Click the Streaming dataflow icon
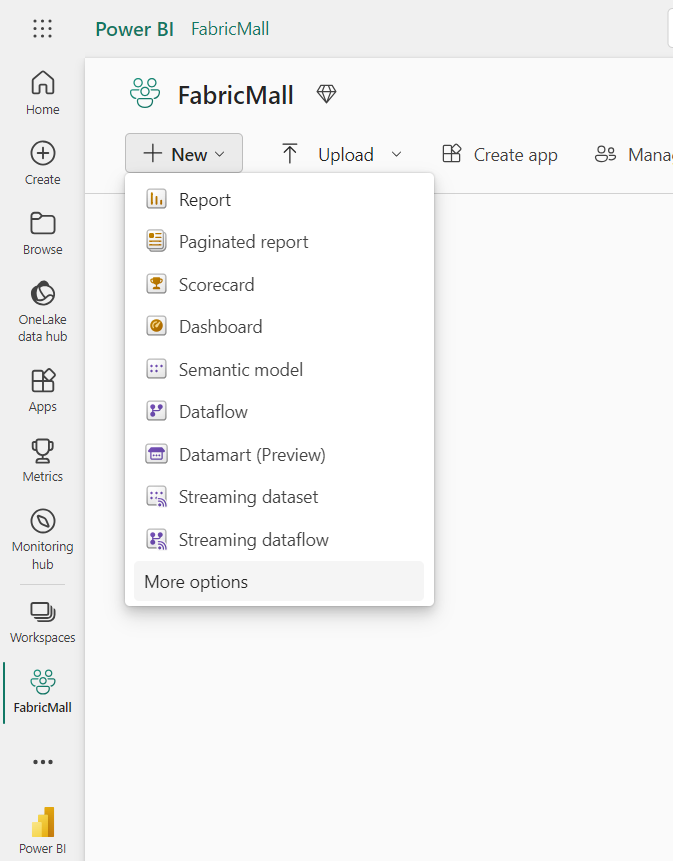 tap(156, 539)
